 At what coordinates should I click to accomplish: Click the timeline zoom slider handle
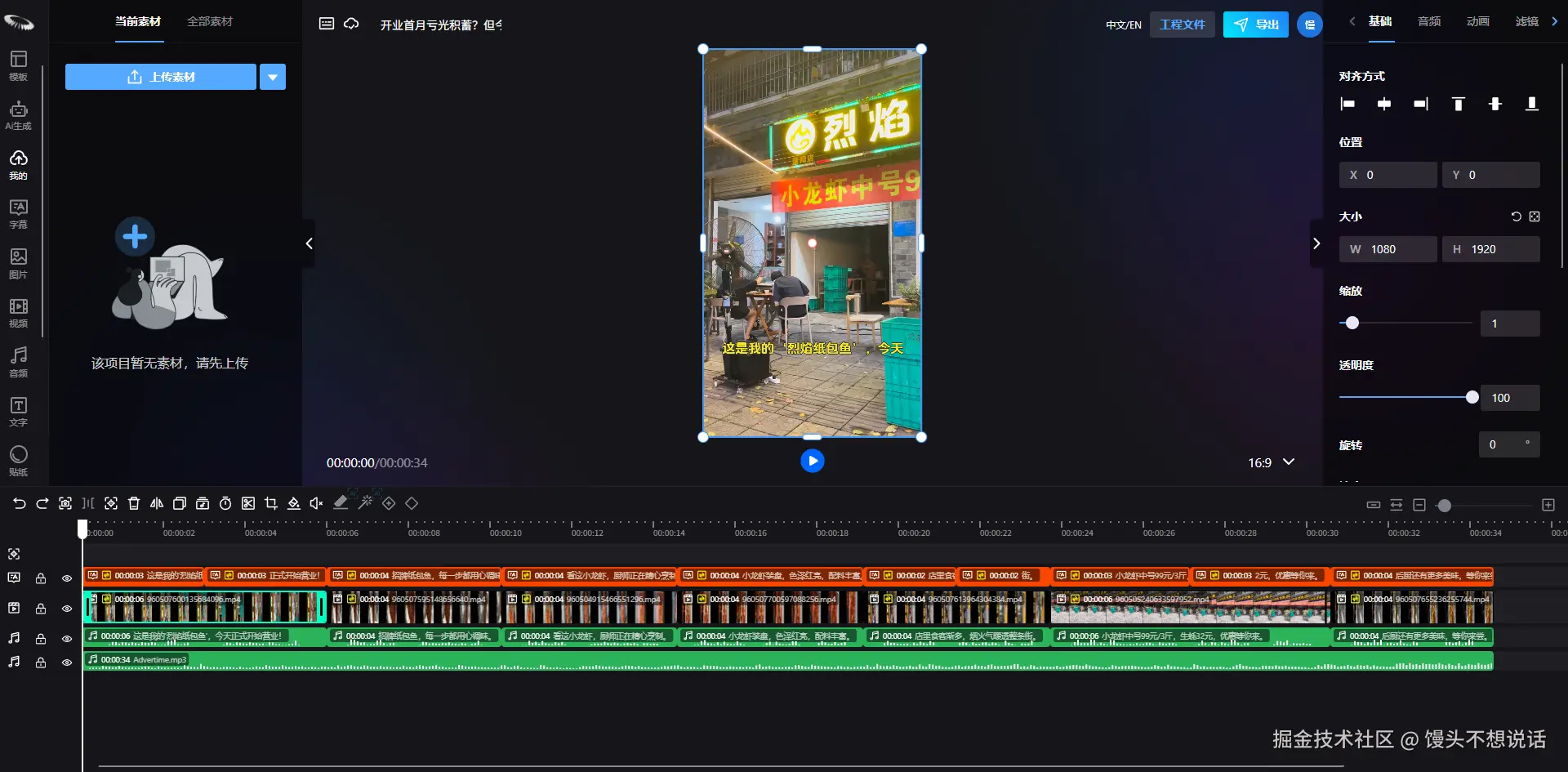point(1445,506)
